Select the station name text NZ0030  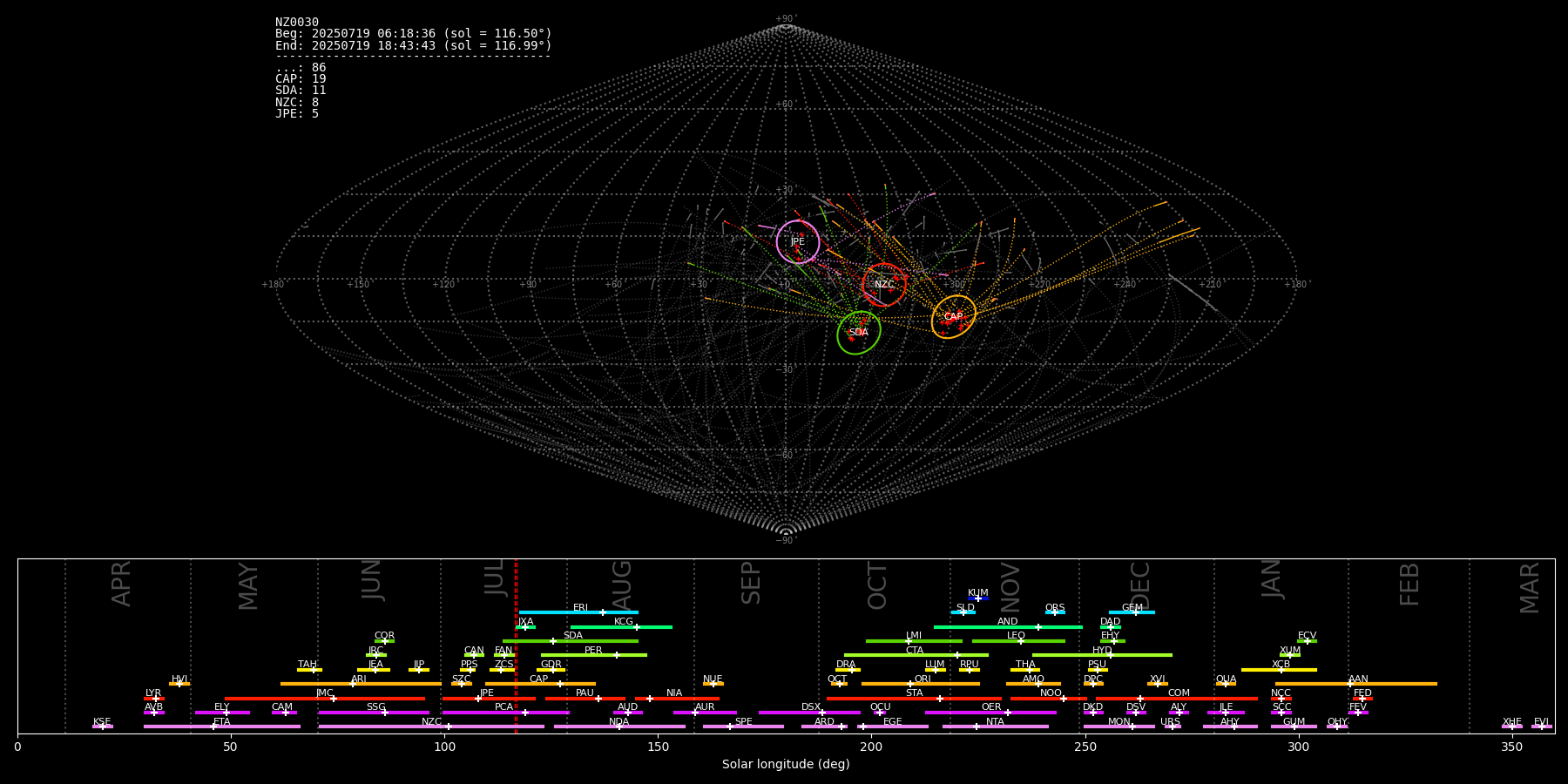(x=297, y=23)
